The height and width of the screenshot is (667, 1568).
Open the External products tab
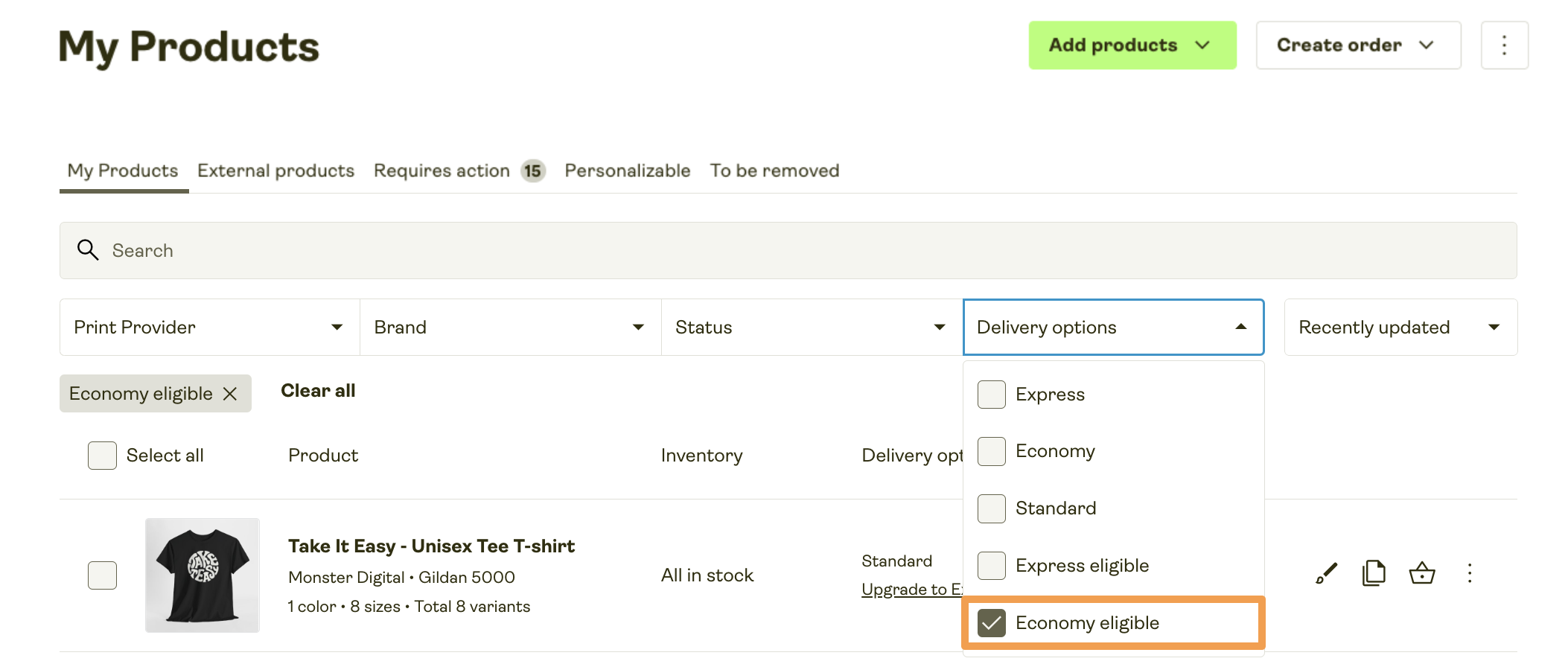(x=275, y=171)
